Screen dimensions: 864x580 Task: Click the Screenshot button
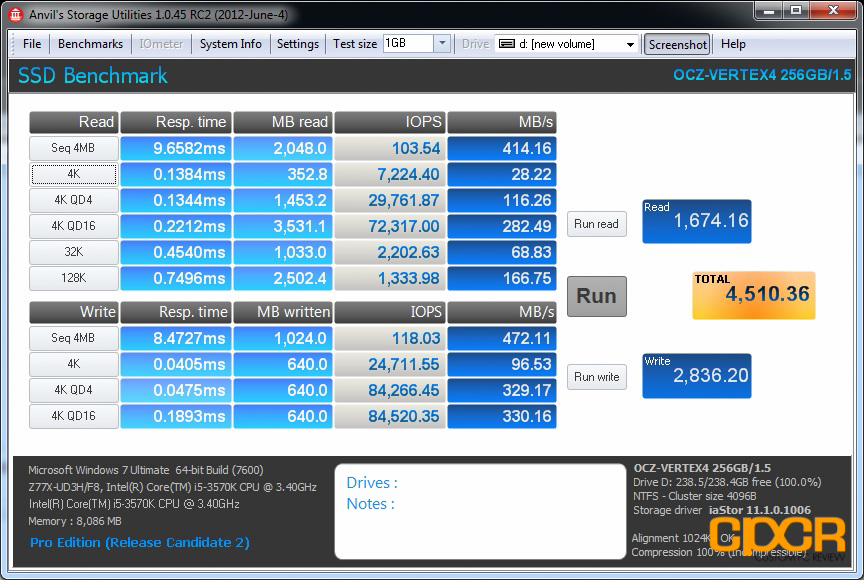677,44
